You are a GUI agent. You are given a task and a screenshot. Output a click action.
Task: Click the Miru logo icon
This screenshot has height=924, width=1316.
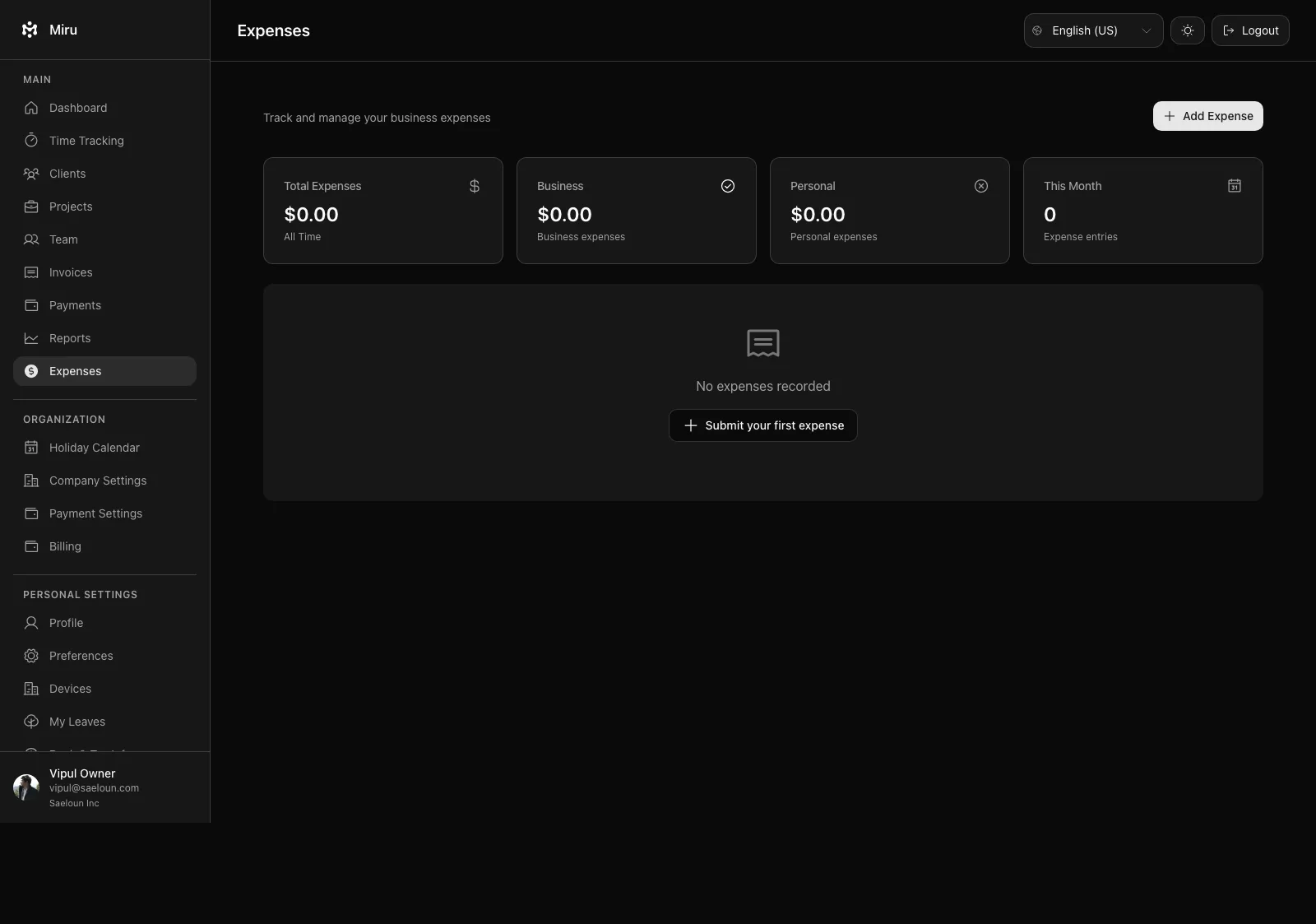(x=30, y=30)
